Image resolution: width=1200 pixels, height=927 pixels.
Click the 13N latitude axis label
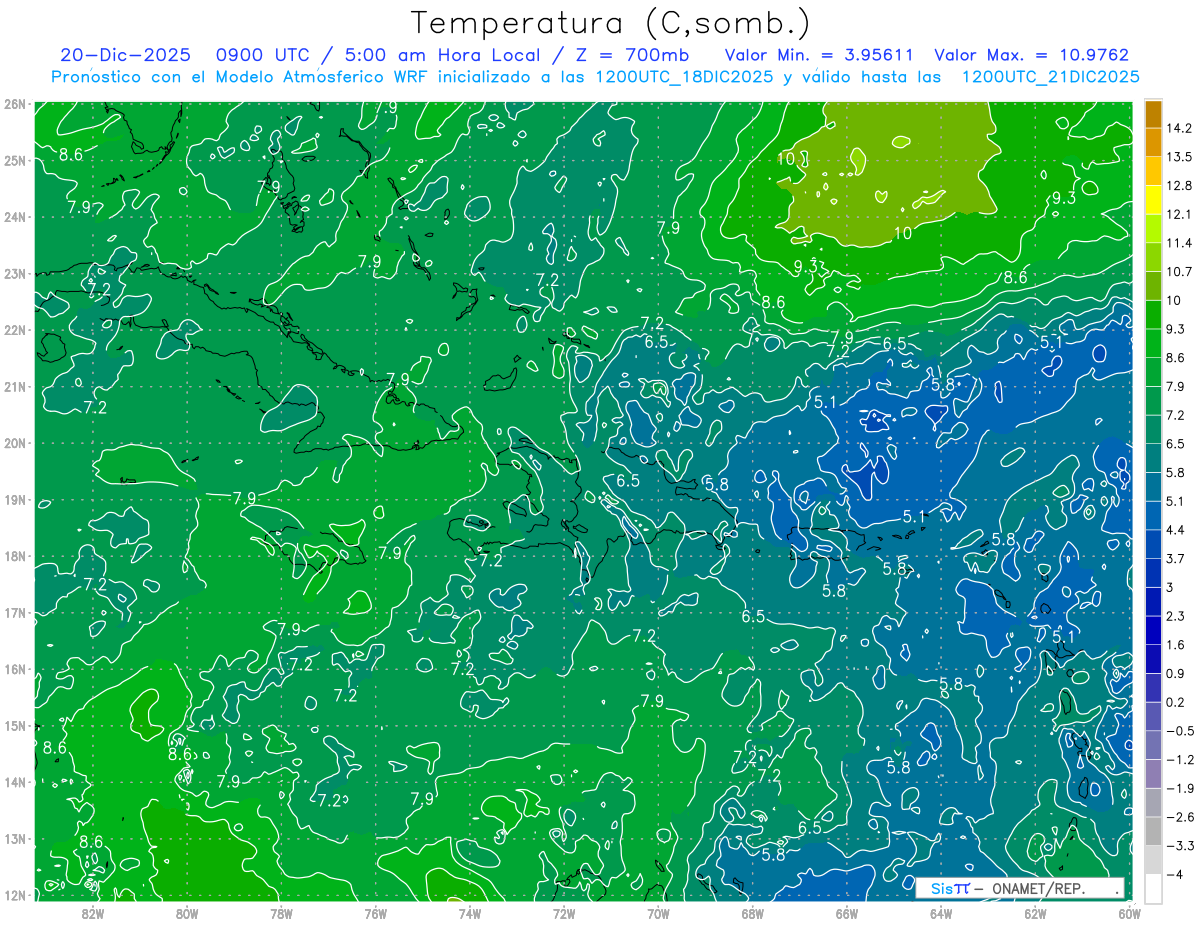click(x=14, y=838)
